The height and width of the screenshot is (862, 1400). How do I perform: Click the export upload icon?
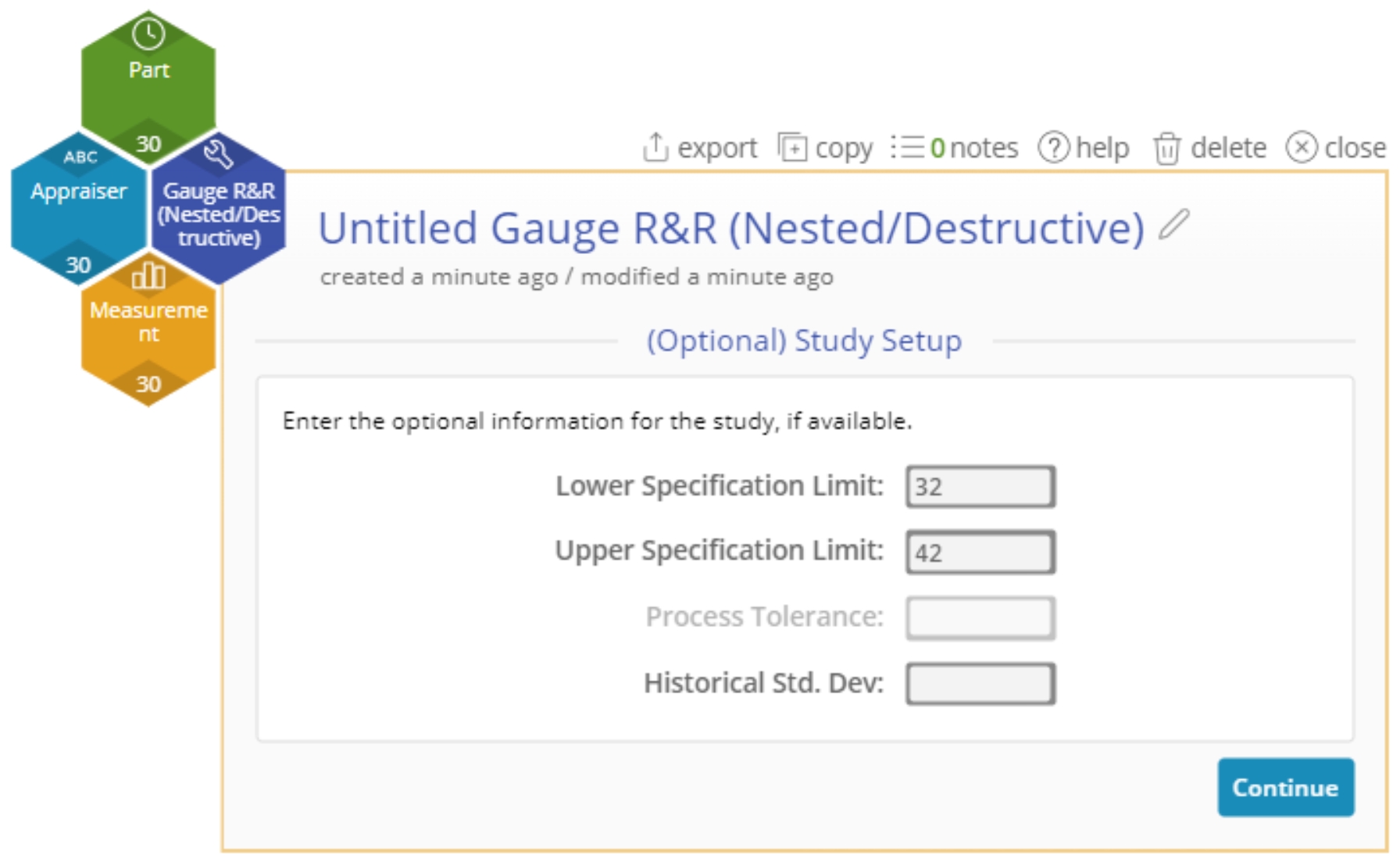click(x=655, y=147)
